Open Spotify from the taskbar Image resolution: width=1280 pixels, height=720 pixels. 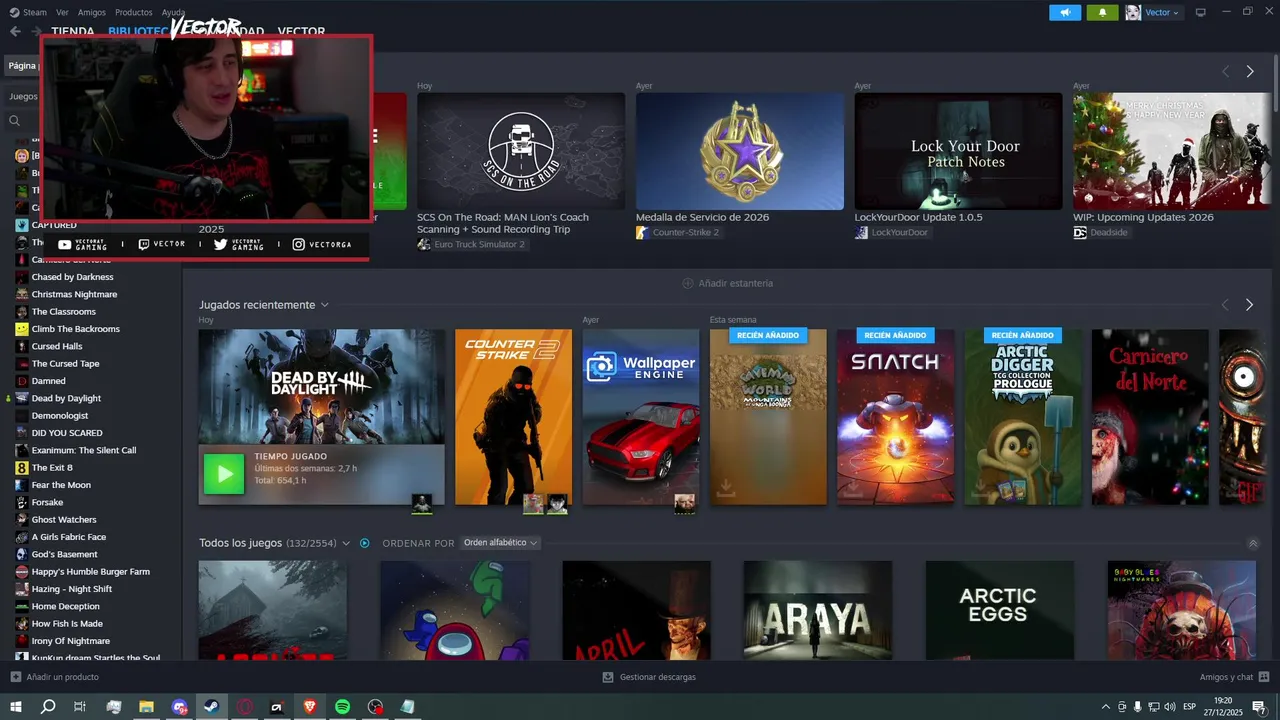(342, 707)
